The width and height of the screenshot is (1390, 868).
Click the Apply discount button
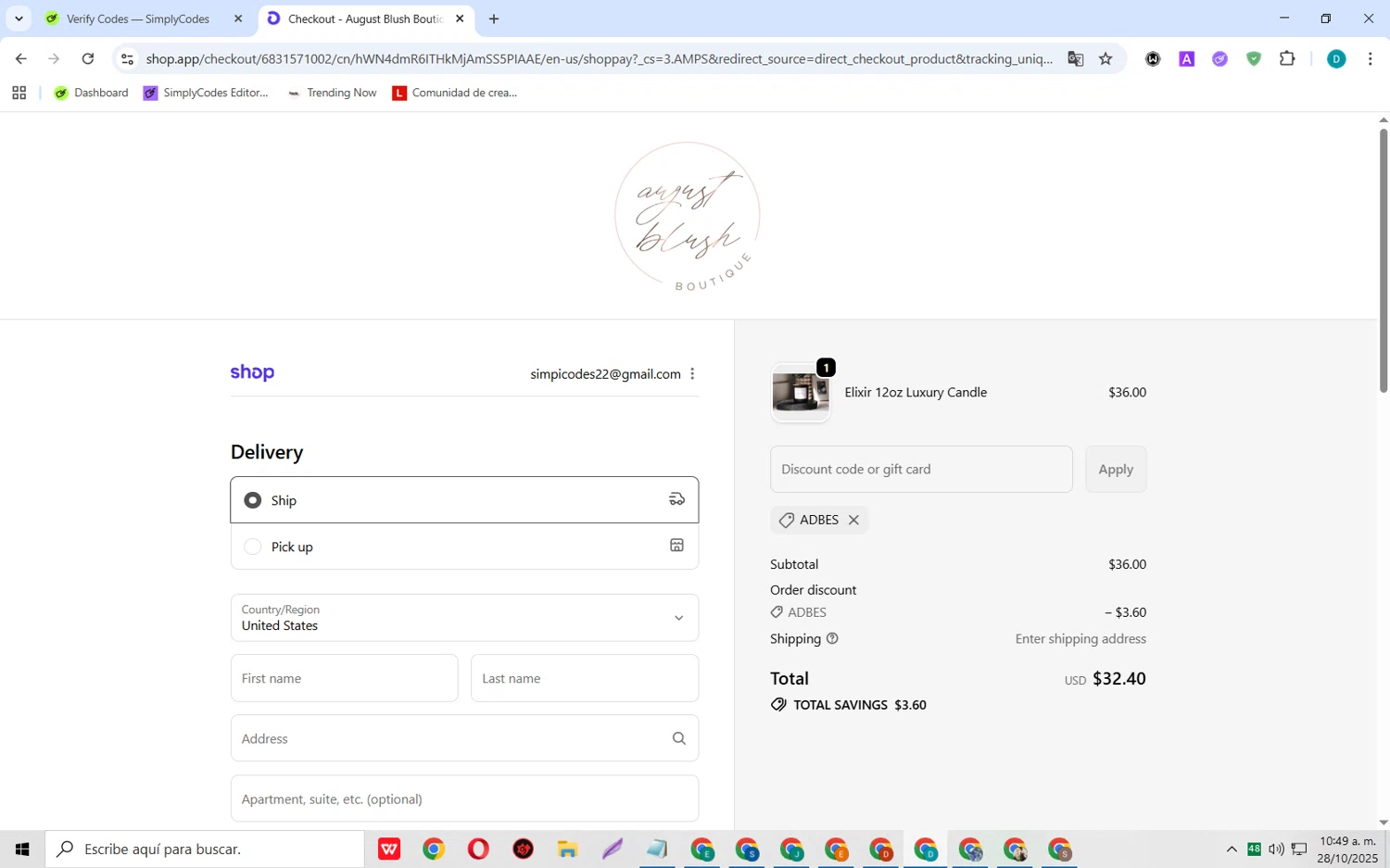click(1116, 469)
